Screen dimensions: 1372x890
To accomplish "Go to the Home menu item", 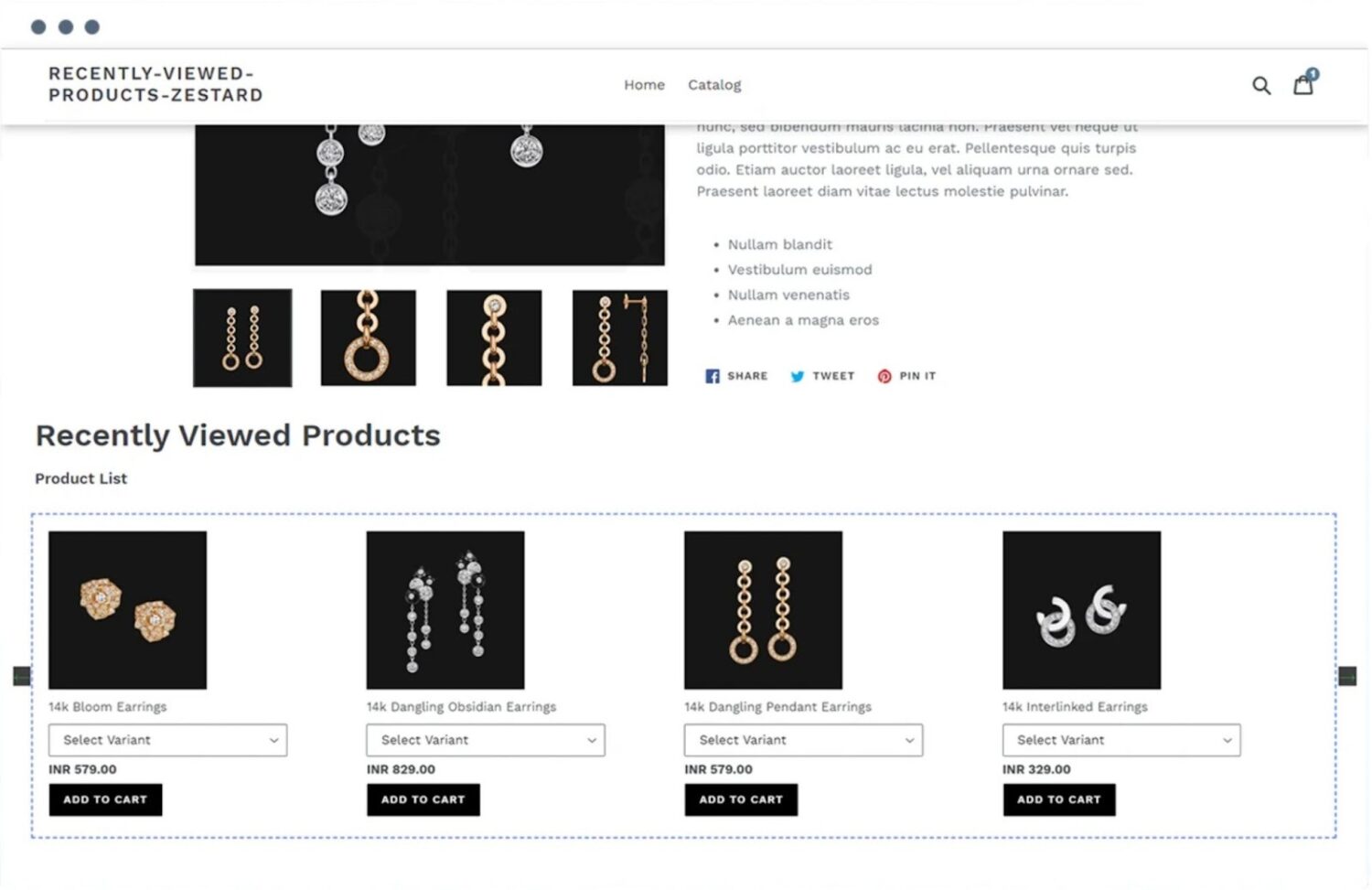I will pyautogui.click(x=644, y=85).
